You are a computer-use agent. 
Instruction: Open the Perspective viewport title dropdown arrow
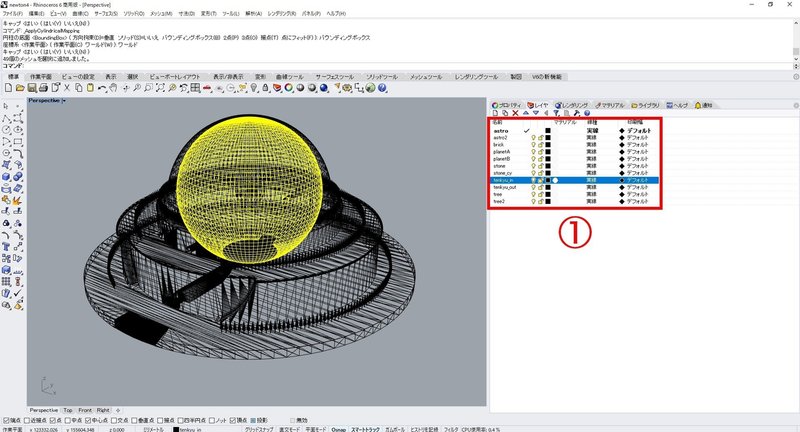coord(64,101)
